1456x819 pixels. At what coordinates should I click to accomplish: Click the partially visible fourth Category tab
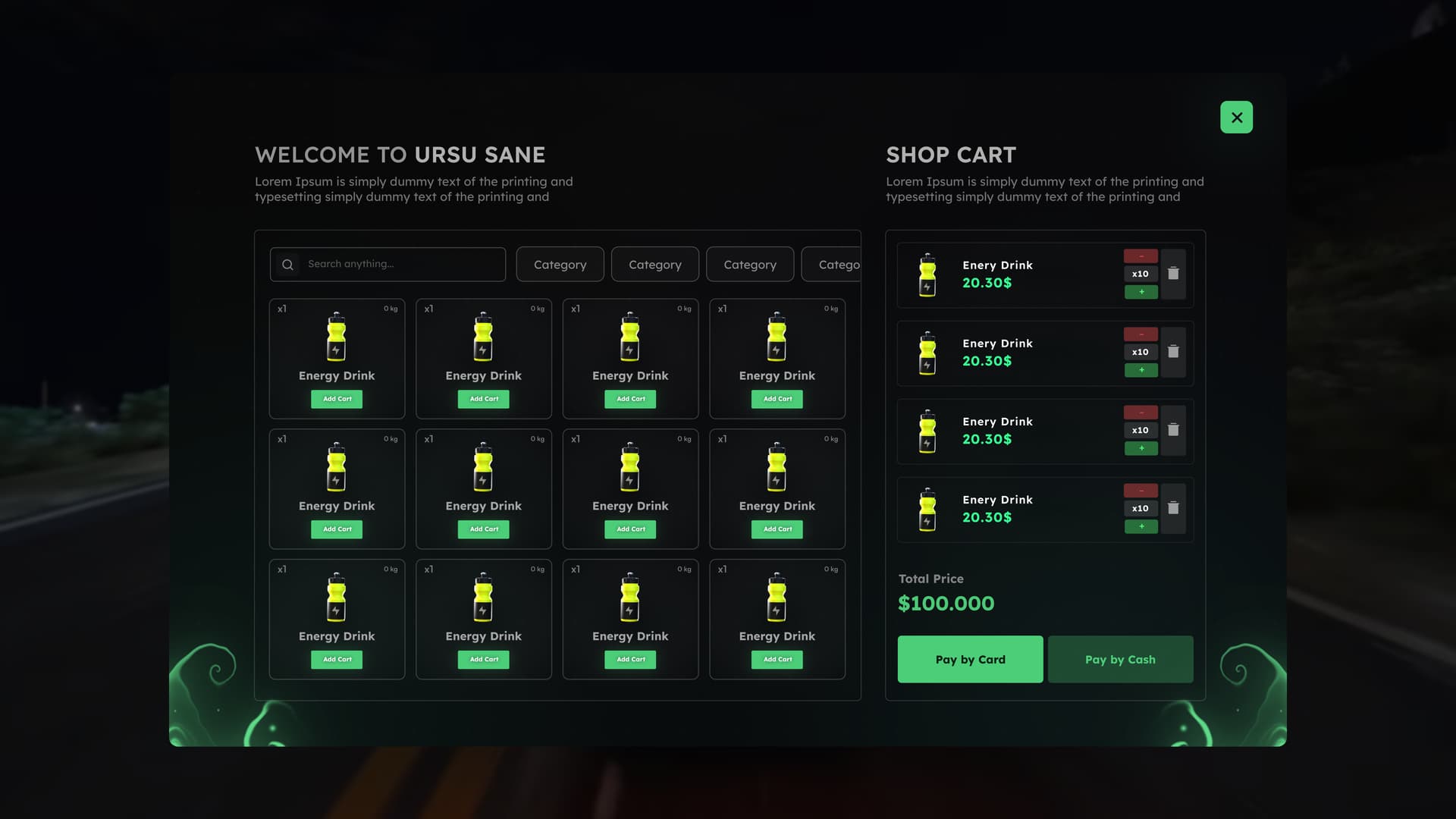tap(833, 265)
